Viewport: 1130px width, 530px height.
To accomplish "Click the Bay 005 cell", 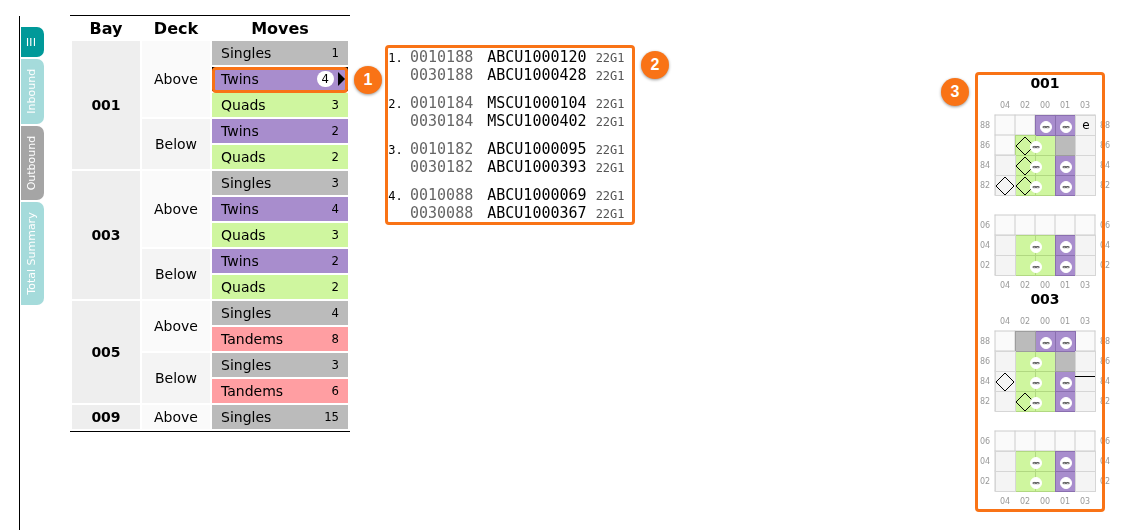I will [x=106, y=352].
